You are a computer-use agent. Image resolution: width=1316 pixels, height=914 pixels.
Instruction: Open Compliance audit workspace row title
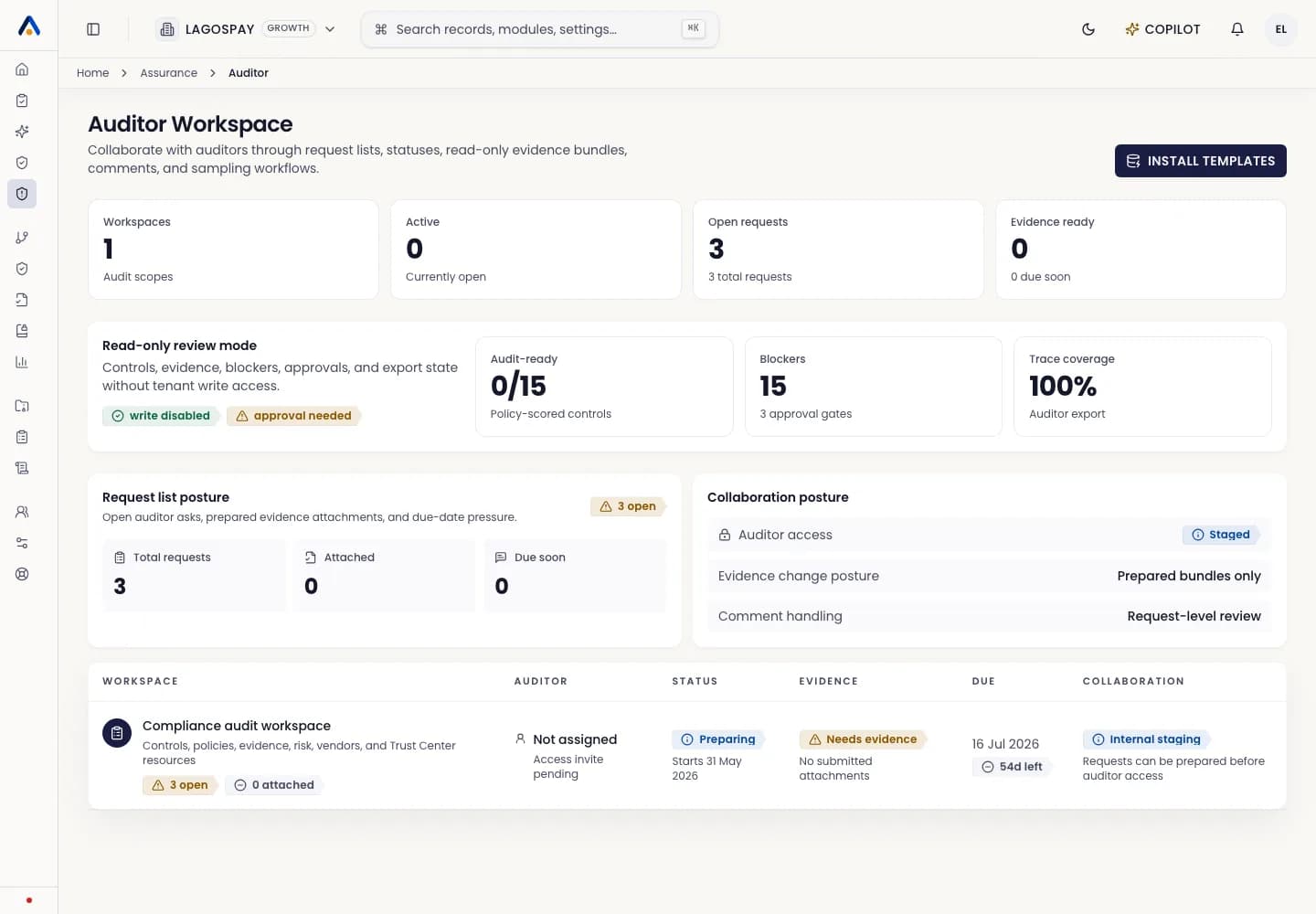[237, 726]
